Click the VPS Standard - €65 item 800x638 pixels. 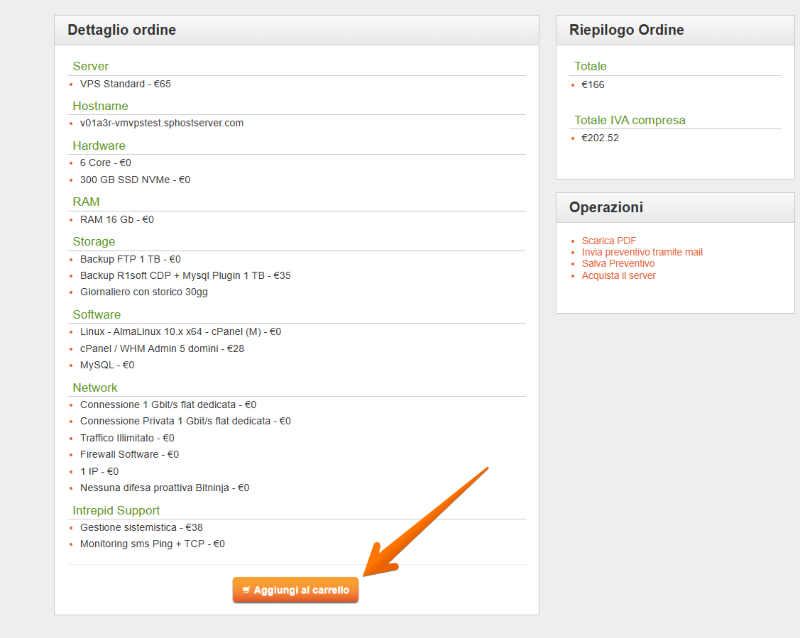coord(125,84)
